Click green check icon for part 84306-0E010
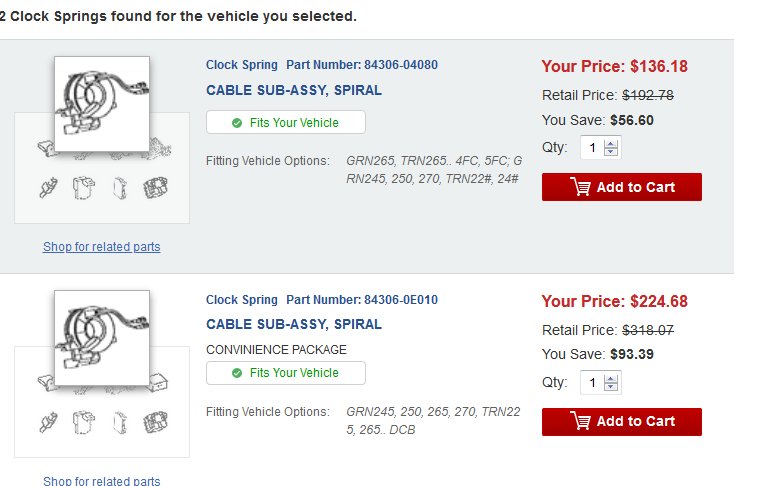Screen dimensions: 763x486 coord(237,373)
